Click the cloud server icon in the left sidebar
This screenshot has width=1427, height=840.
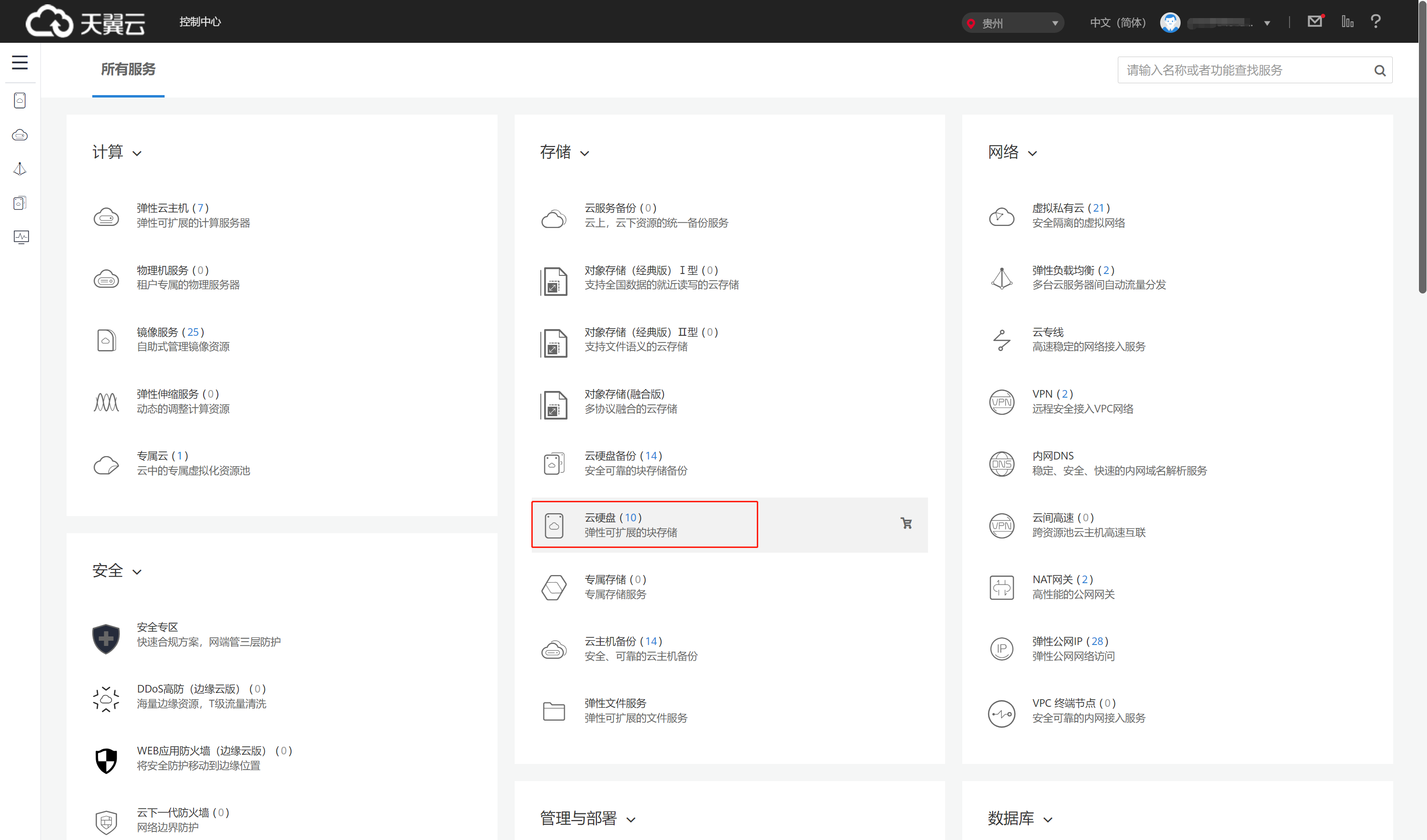[20, 135]
